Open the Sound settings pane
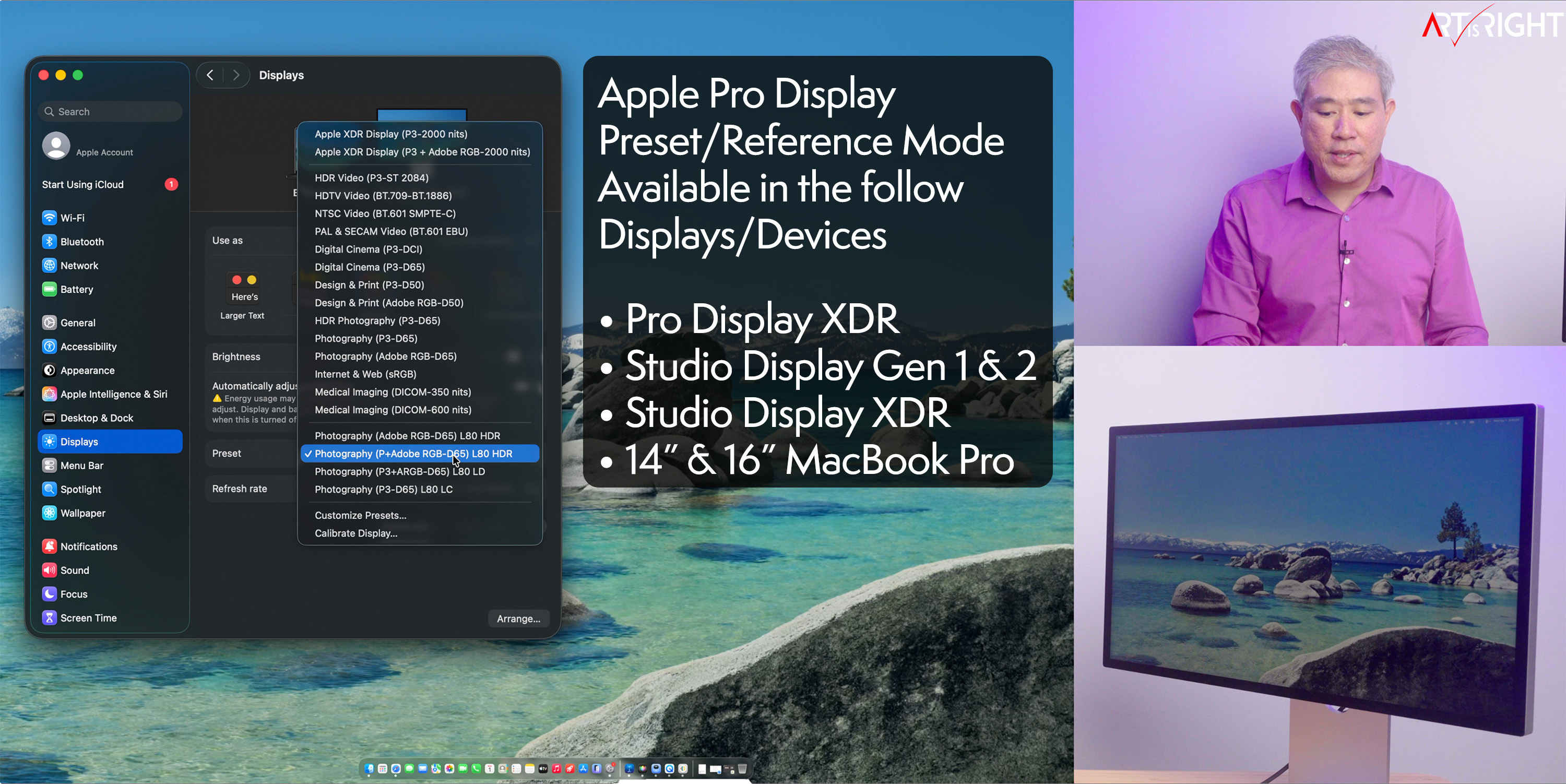1566x784 pixels. coord(110,570)
